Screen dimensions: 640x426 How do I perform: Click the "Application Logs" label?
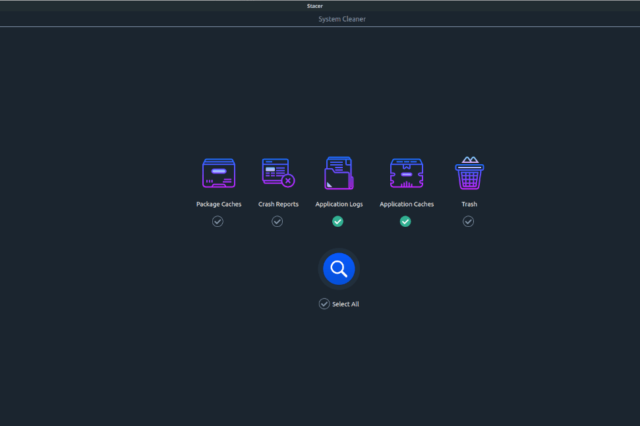click(x=338, y=204)
